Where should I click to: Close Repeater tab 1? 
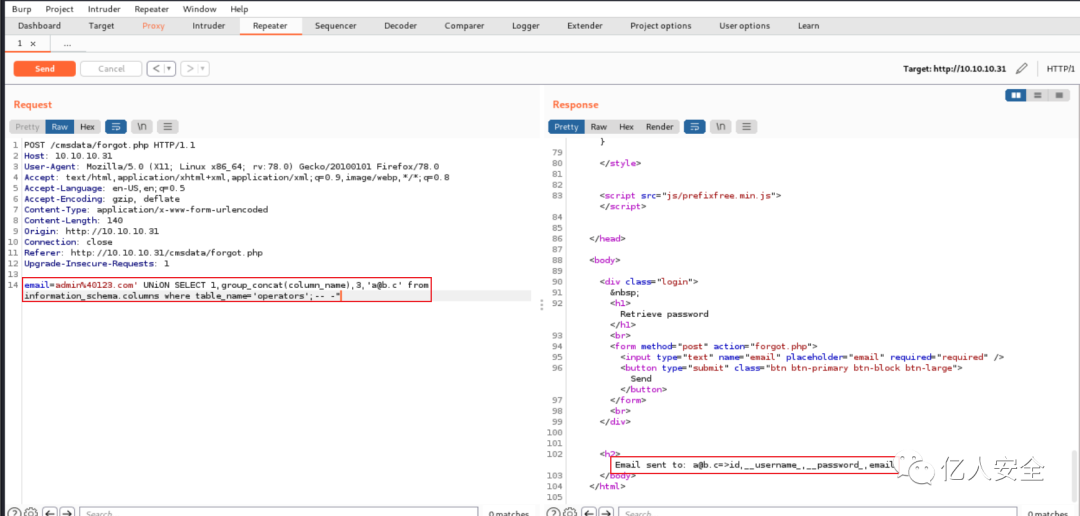(x=32, y=43)
